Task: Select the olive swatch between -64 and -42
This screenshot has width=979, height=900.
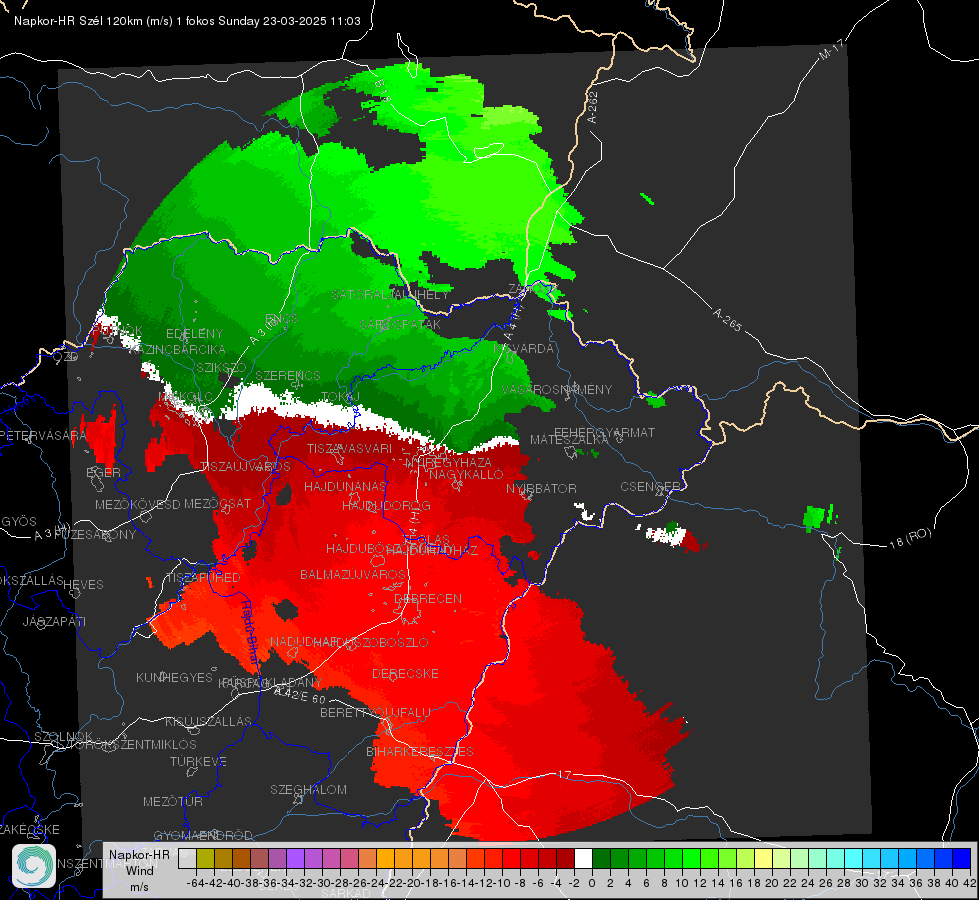Action: pyautogui.click(x=205, y=858)
